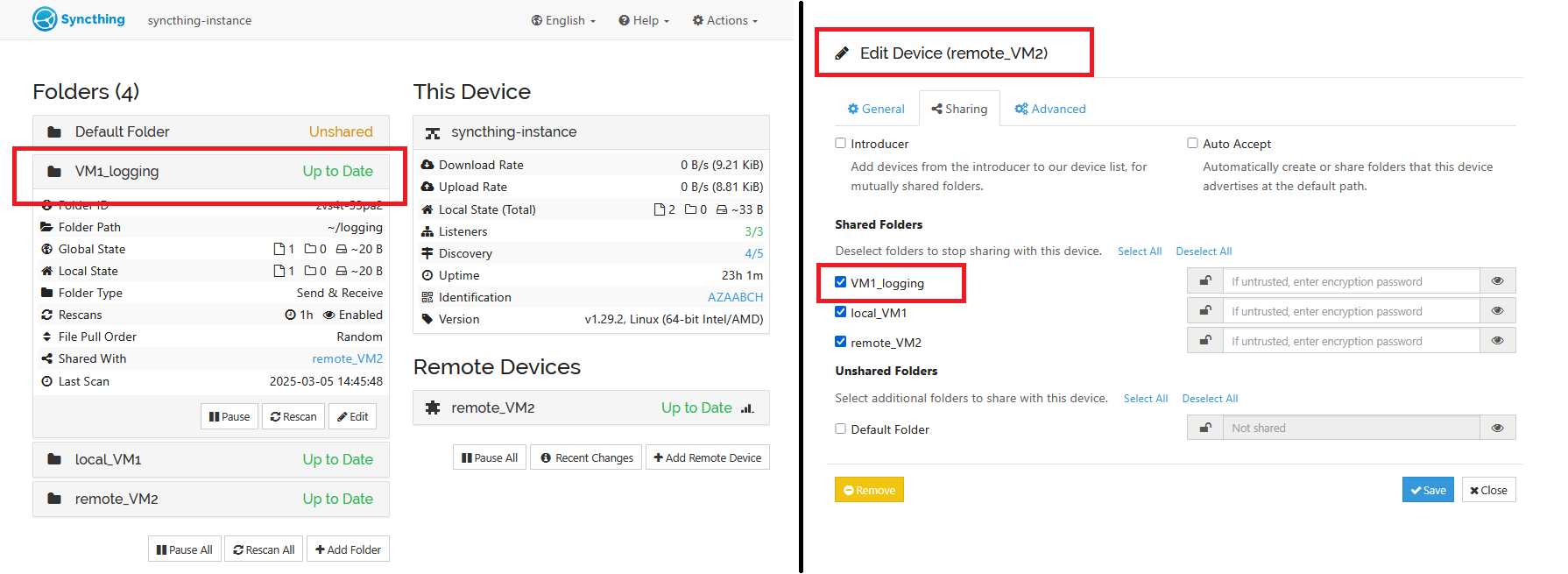Click the Last Scan clock icon

pyautogui.click(x=47, y=381)
